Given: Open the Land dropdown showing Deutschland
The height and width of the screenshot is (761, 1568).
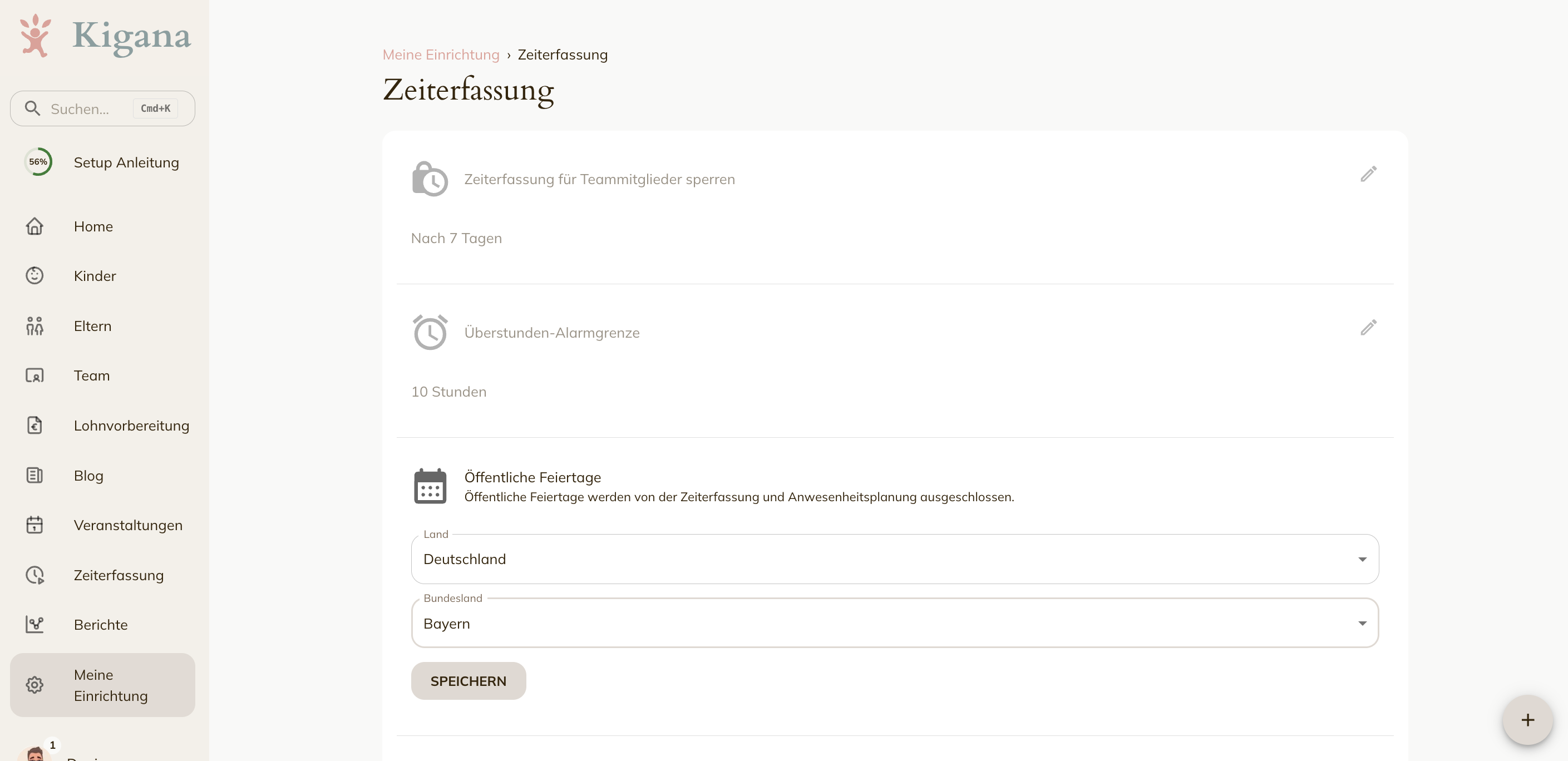Looking at the screenshot, I should 895,559.
